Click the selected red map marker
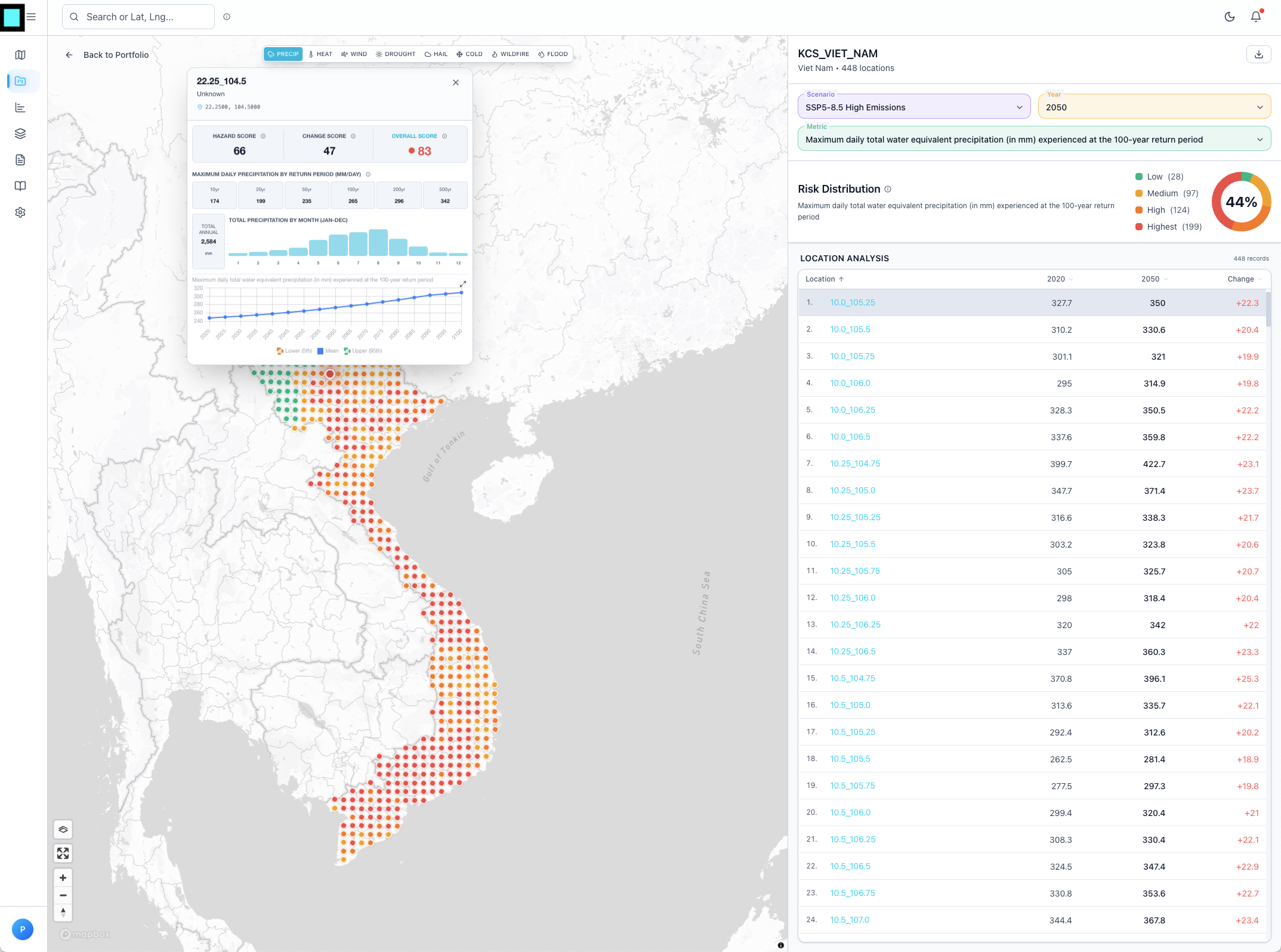This screenshot has height=952, width=1281. click(x=330, y=374)
